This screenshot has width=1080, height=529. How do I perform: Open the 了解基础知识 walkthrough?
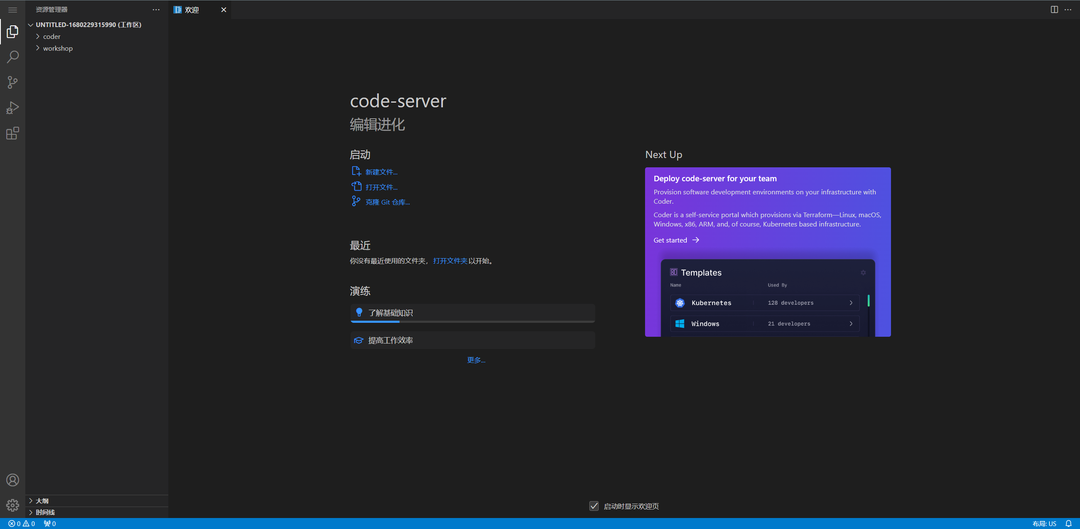pyautogui.click(x=472, y=313)
